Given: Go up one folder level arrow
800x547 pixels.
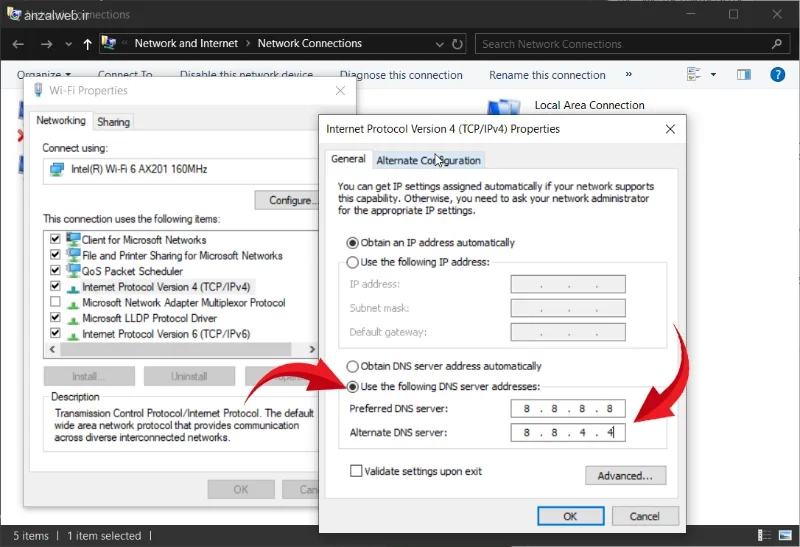Looking at the screenshot, I should click(87, 44).
